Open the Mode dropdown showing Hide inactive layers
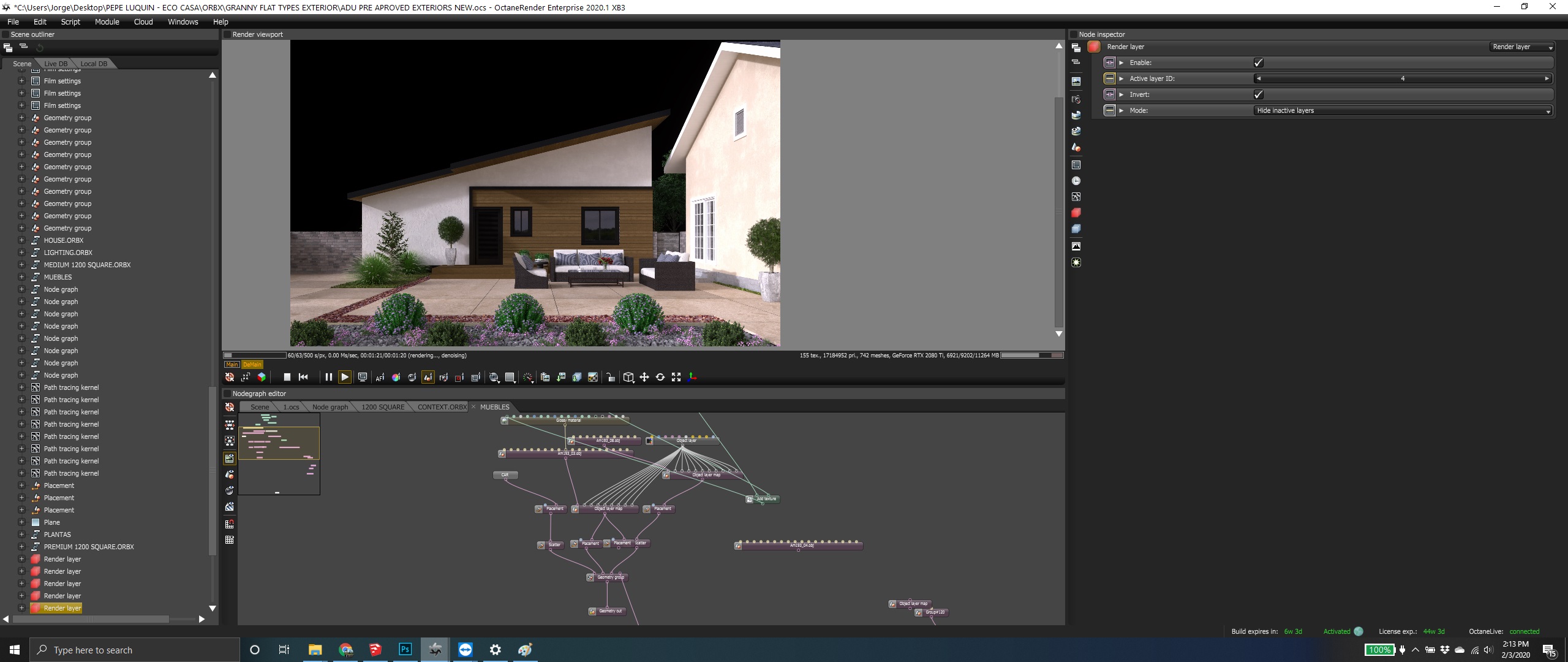 click(1403, 110)
